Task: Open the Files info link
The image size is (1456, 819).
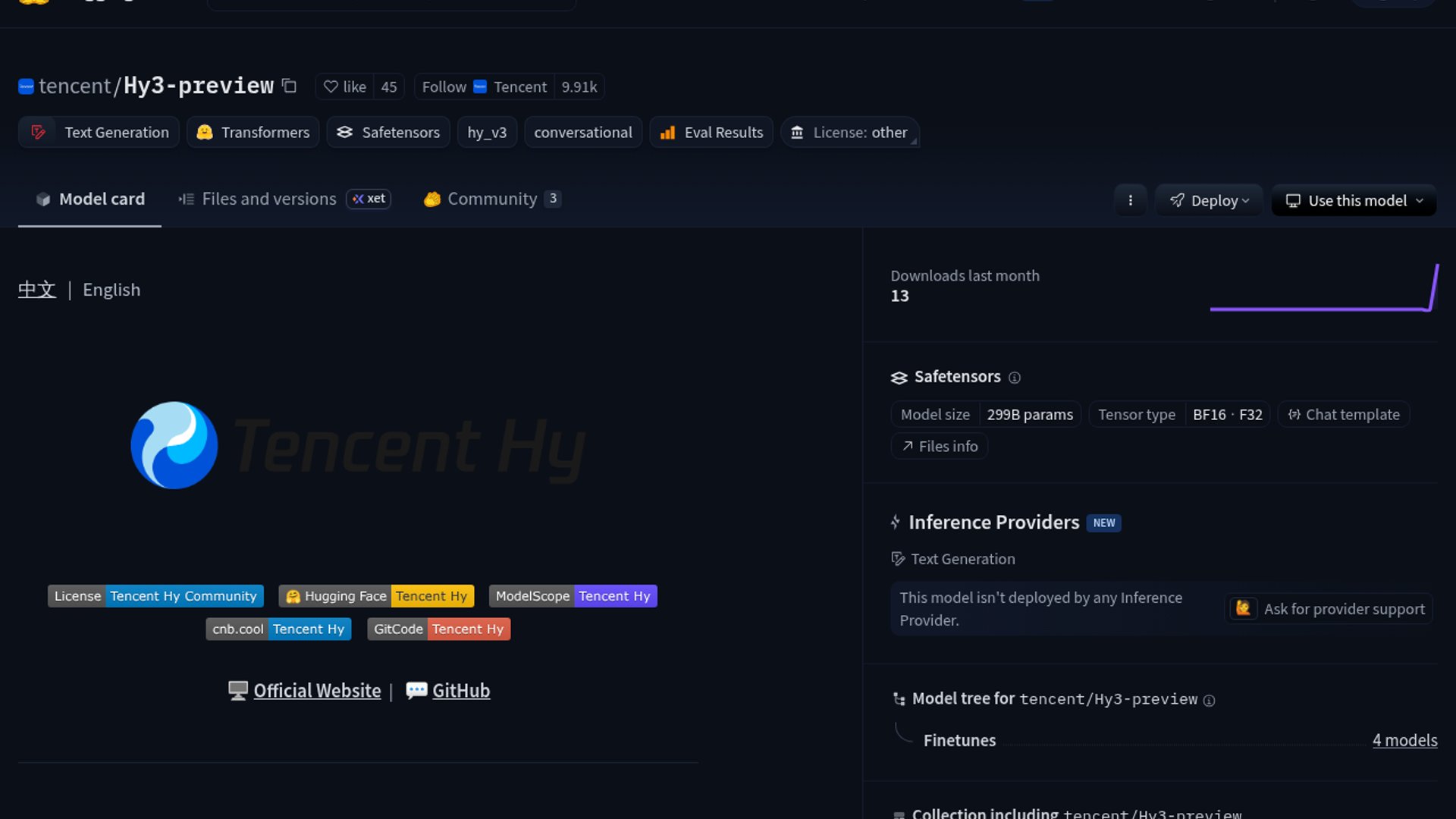Action: click(x=939, y=447)
